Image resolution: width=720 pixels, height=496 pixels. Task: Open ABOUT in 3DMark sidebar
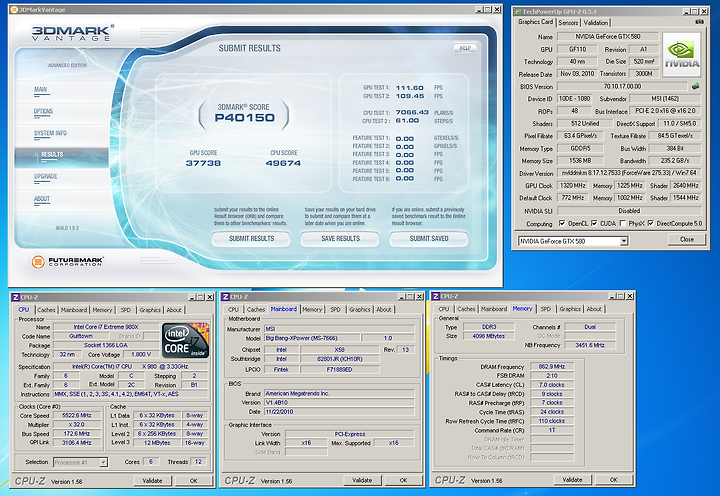point(42,199)
